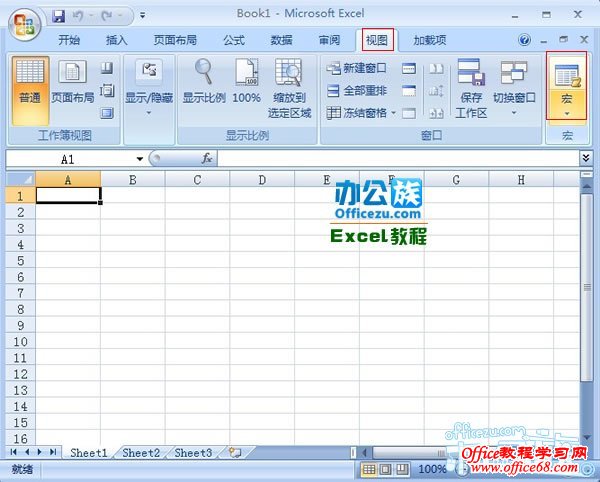The width and height of the screenshot is (600, 482).
Task: Click 全部重排 button
Action: click(357, 91)
